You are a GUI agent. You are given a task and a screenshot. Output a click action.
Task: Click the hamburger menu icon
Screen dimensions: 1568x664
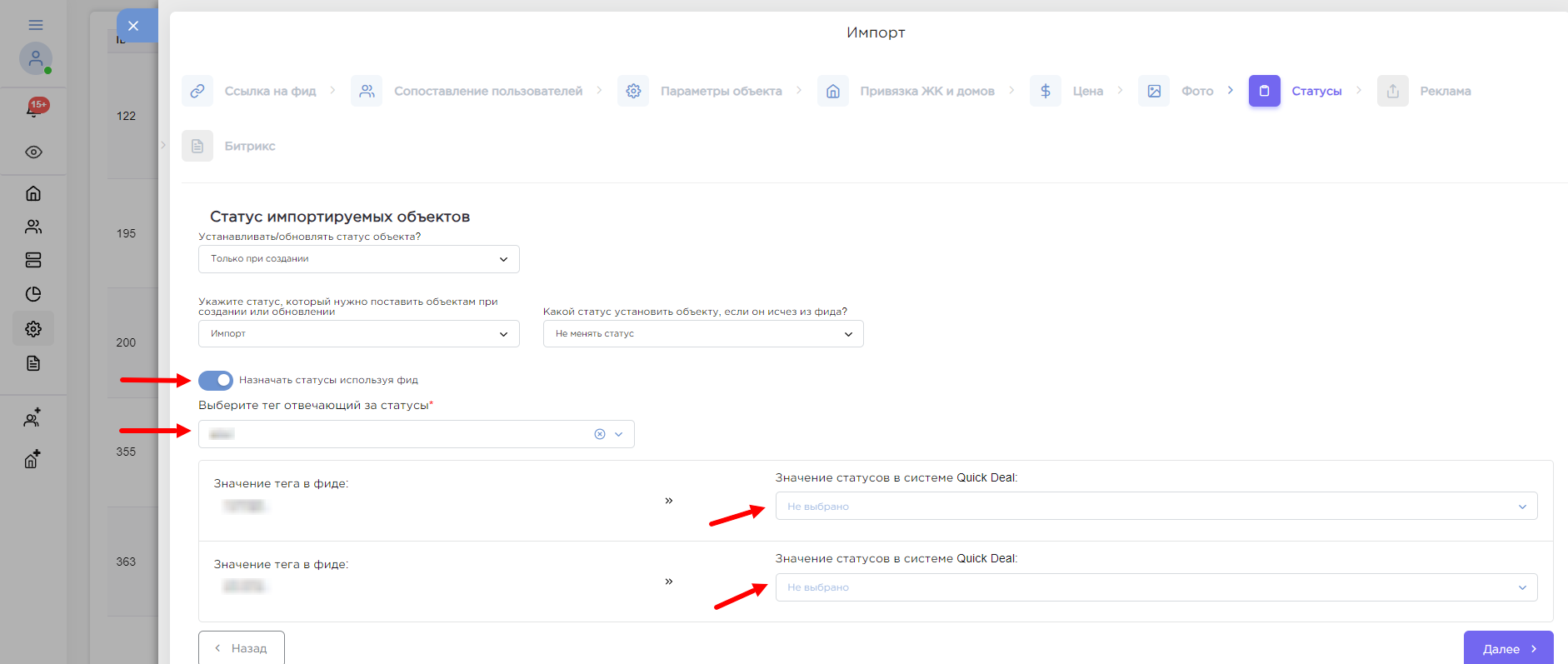tap(35, 25)
